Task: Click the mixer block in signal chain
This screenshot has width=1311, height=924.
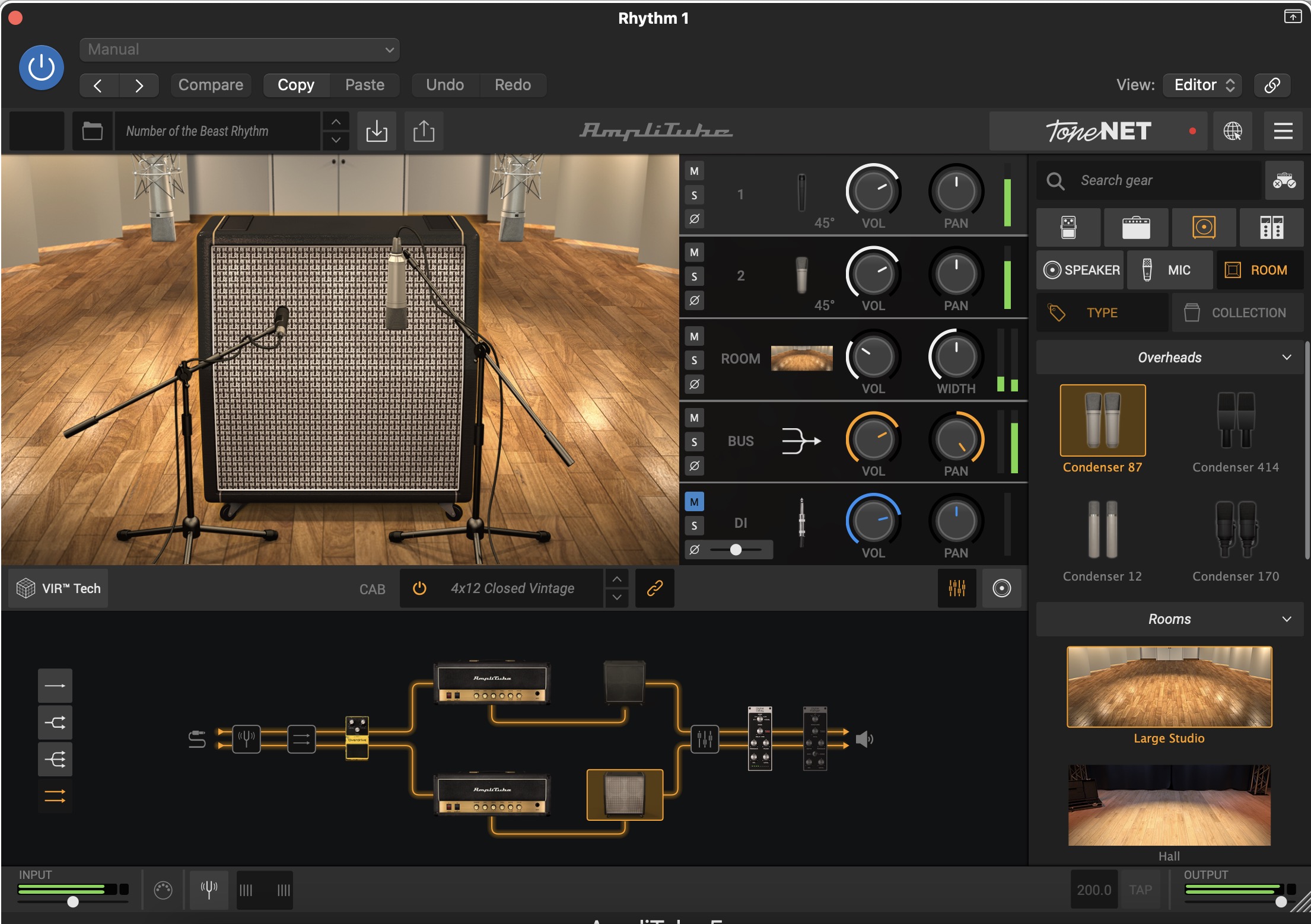Action: [x=705, y=739]
